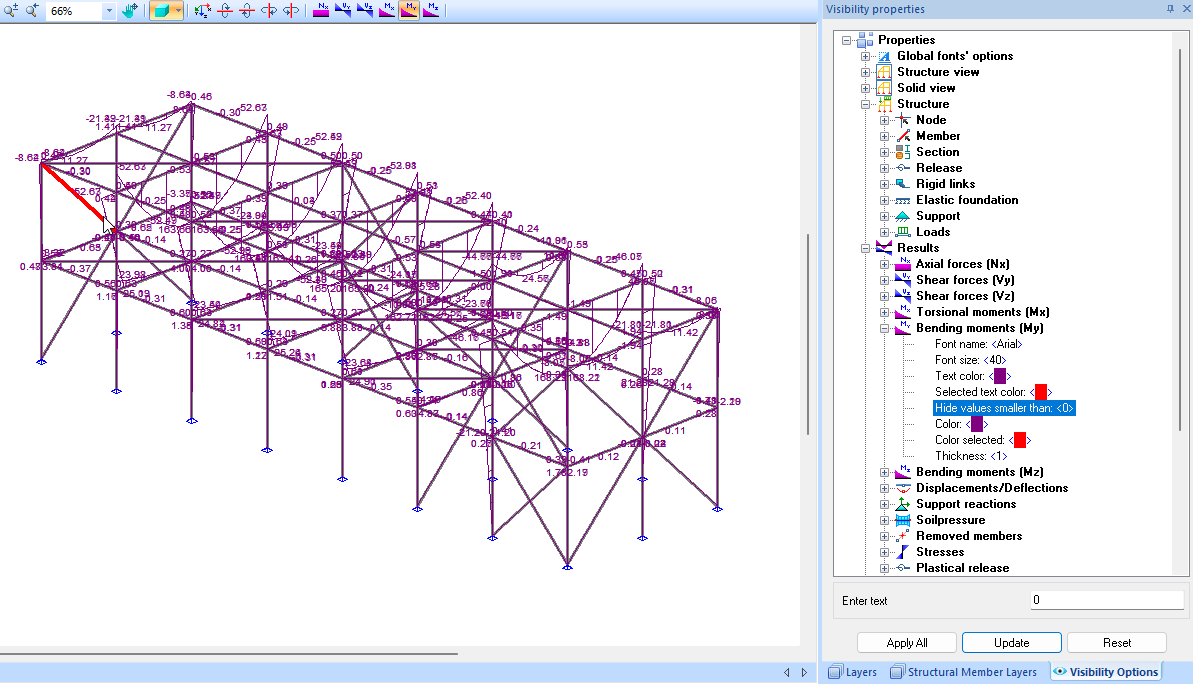Select the Section tree item

[x=937, y=152]
